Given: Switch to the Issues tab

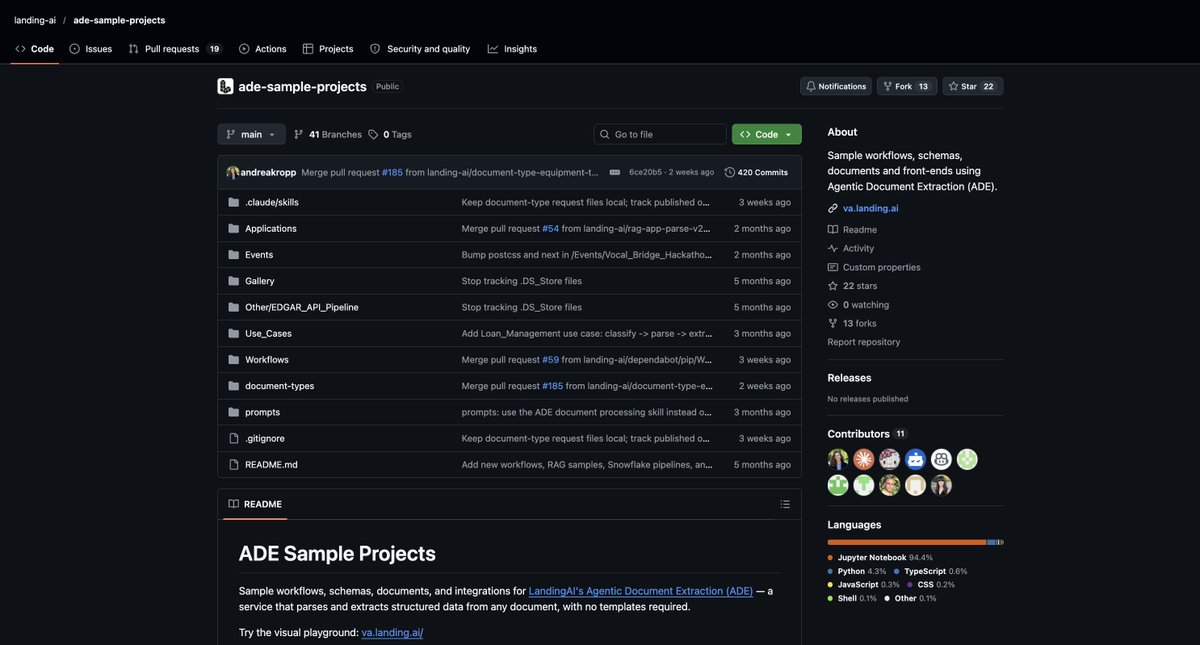Looking at the screenshot, I should [x=91, y=49].
